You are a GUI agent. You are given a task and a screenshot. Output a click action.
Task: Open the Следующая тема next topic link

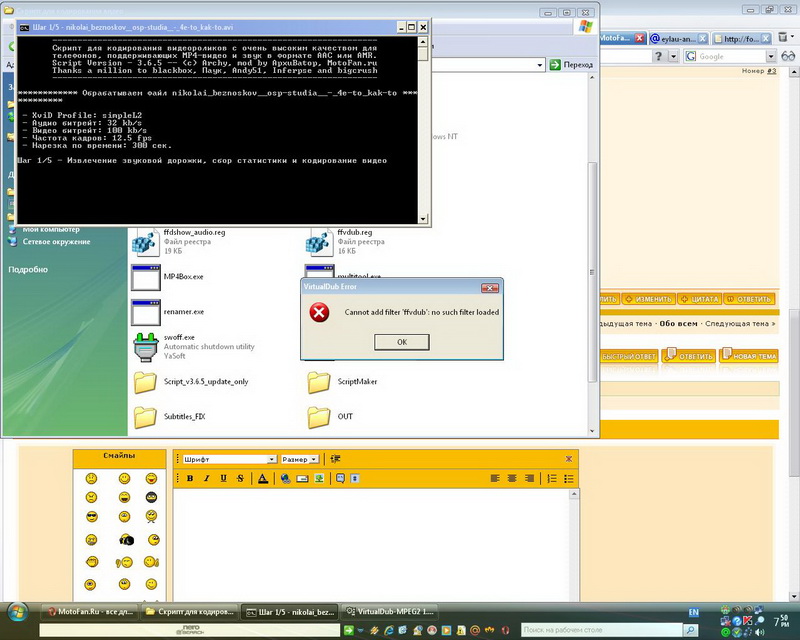point(740,324)
